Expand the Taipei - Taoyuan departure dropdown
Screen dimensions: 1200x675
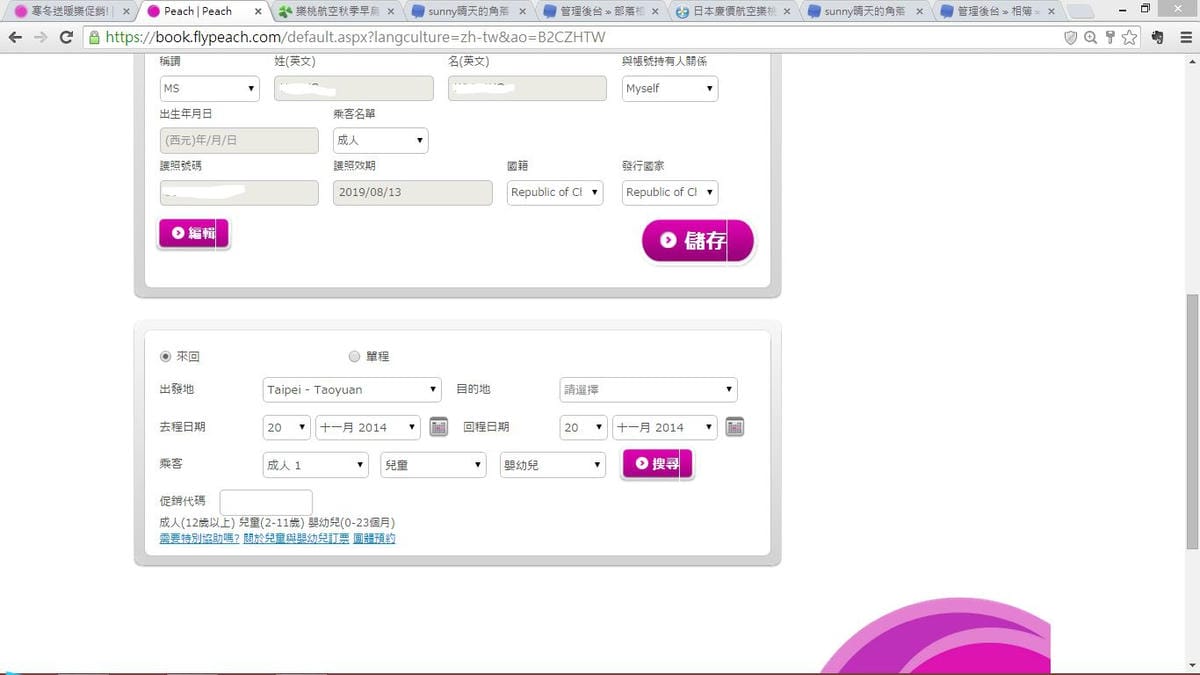pyautogui.click(x=352, y=389)
